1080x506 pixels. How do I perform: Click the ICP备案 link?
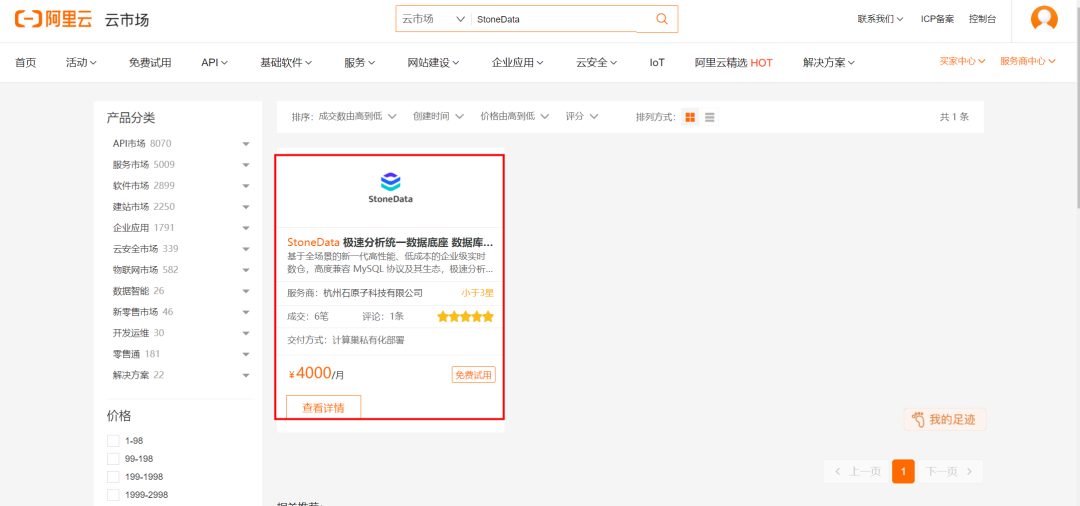(937, 19)
